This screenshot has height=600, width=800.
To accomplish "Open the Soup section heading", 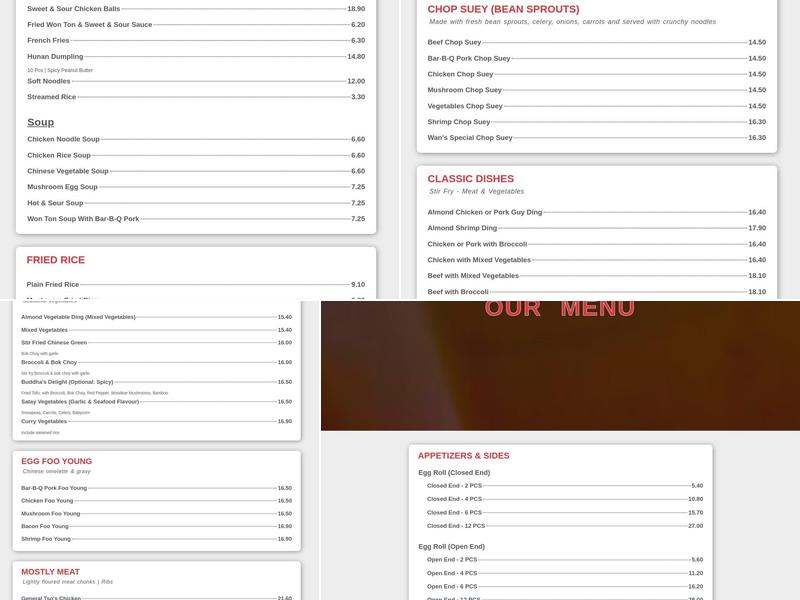I will 40,123.
